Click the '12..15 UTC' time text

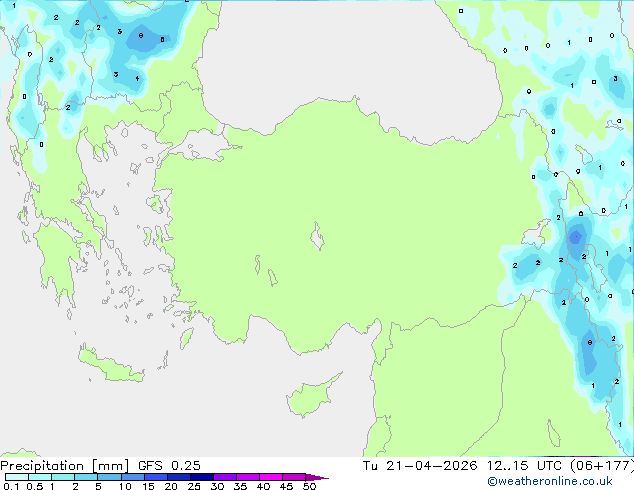pyautogui.click(x=524, y=466)
